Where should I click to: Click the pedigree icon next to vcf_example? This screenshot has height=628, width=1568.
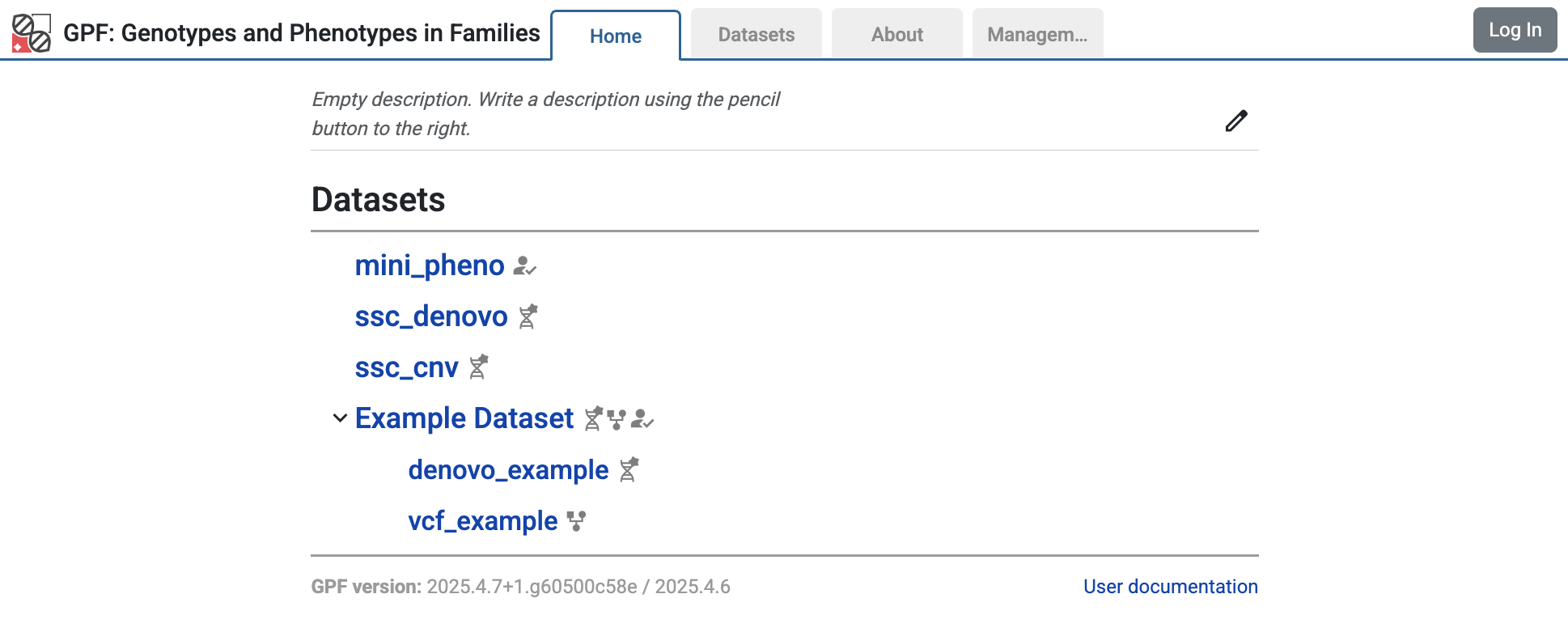coord(574,521)
